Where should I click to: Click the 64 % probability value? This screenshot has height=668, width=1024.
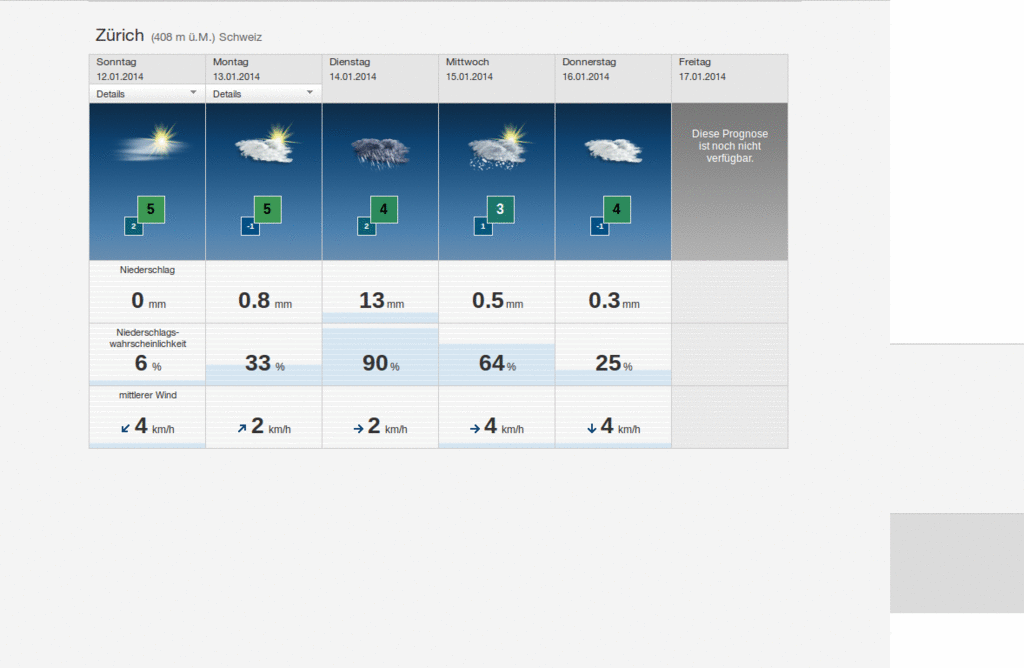point(498,363)
